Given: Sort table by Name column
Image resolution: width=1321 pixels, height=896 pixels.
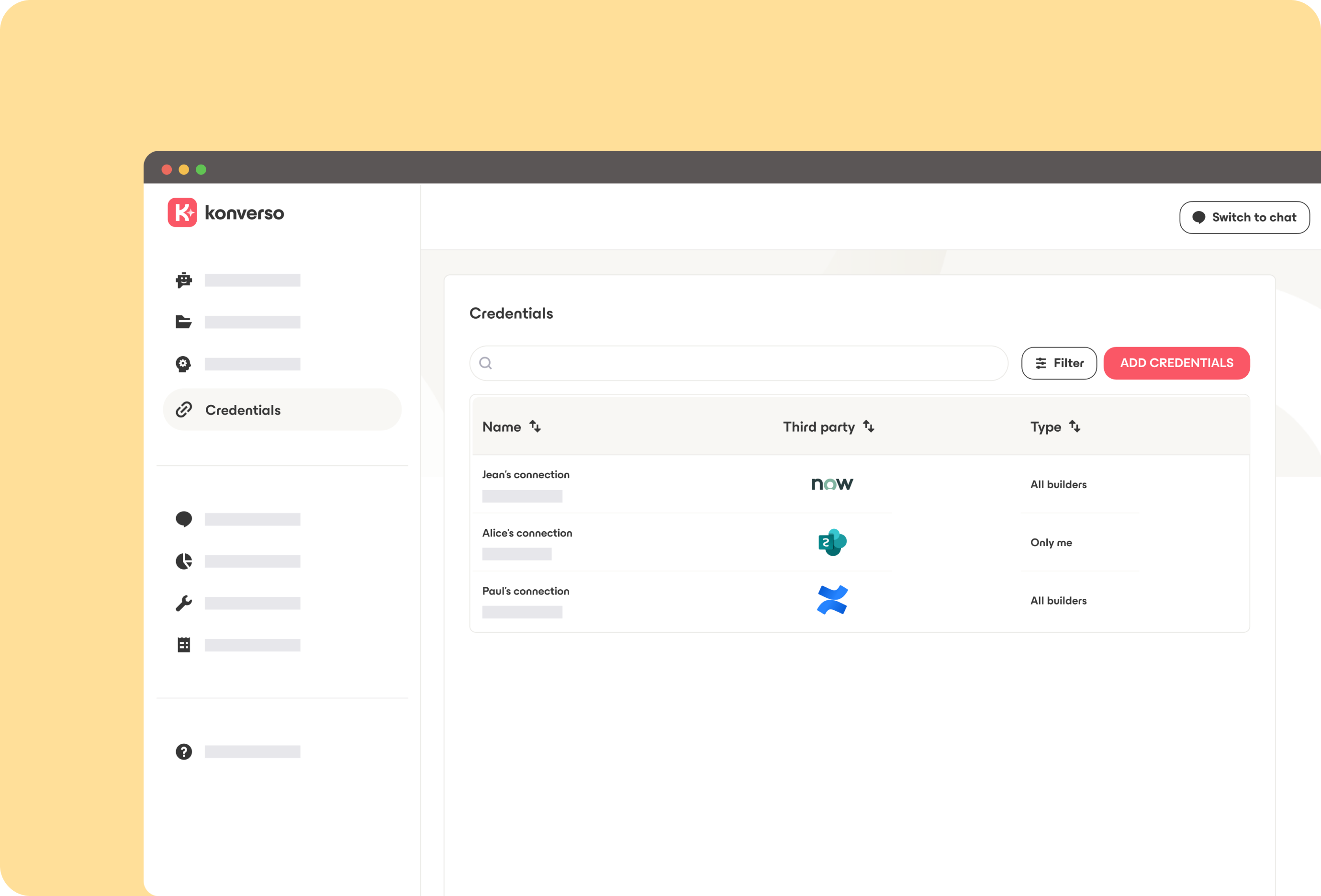Looking at the screenshot, I should [x=535, y=426].
